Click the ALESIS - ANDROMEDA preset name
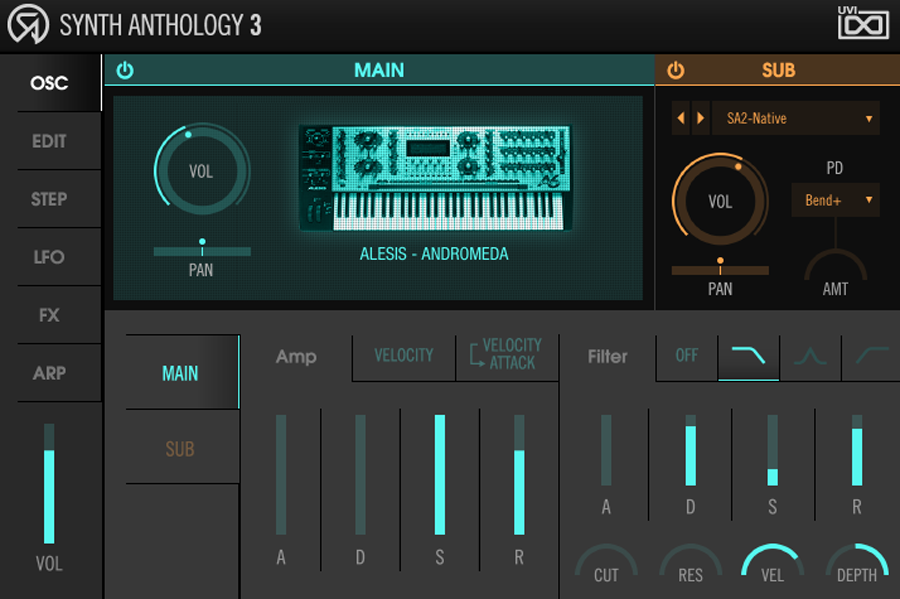900x599 pixels. [434, 254]
